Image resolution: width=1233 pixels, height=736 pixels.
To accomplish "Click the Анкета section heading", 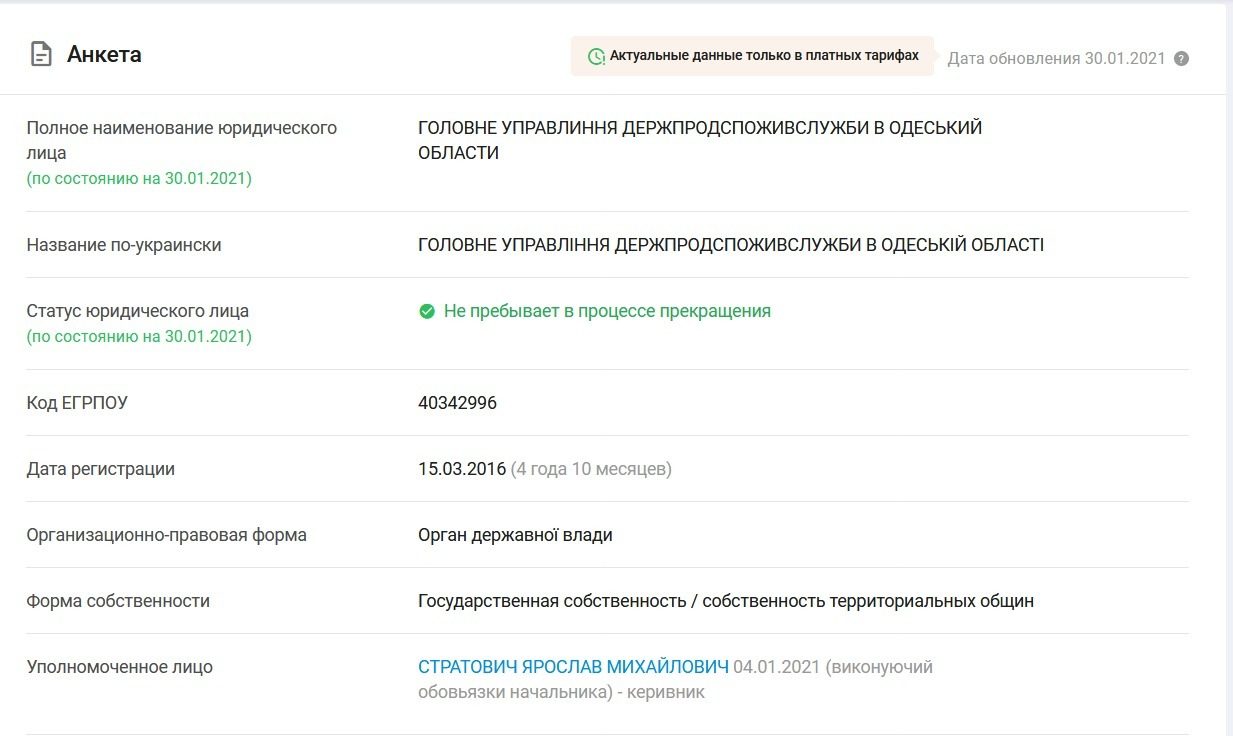I will pyautogui.click(x=104, y=55).
